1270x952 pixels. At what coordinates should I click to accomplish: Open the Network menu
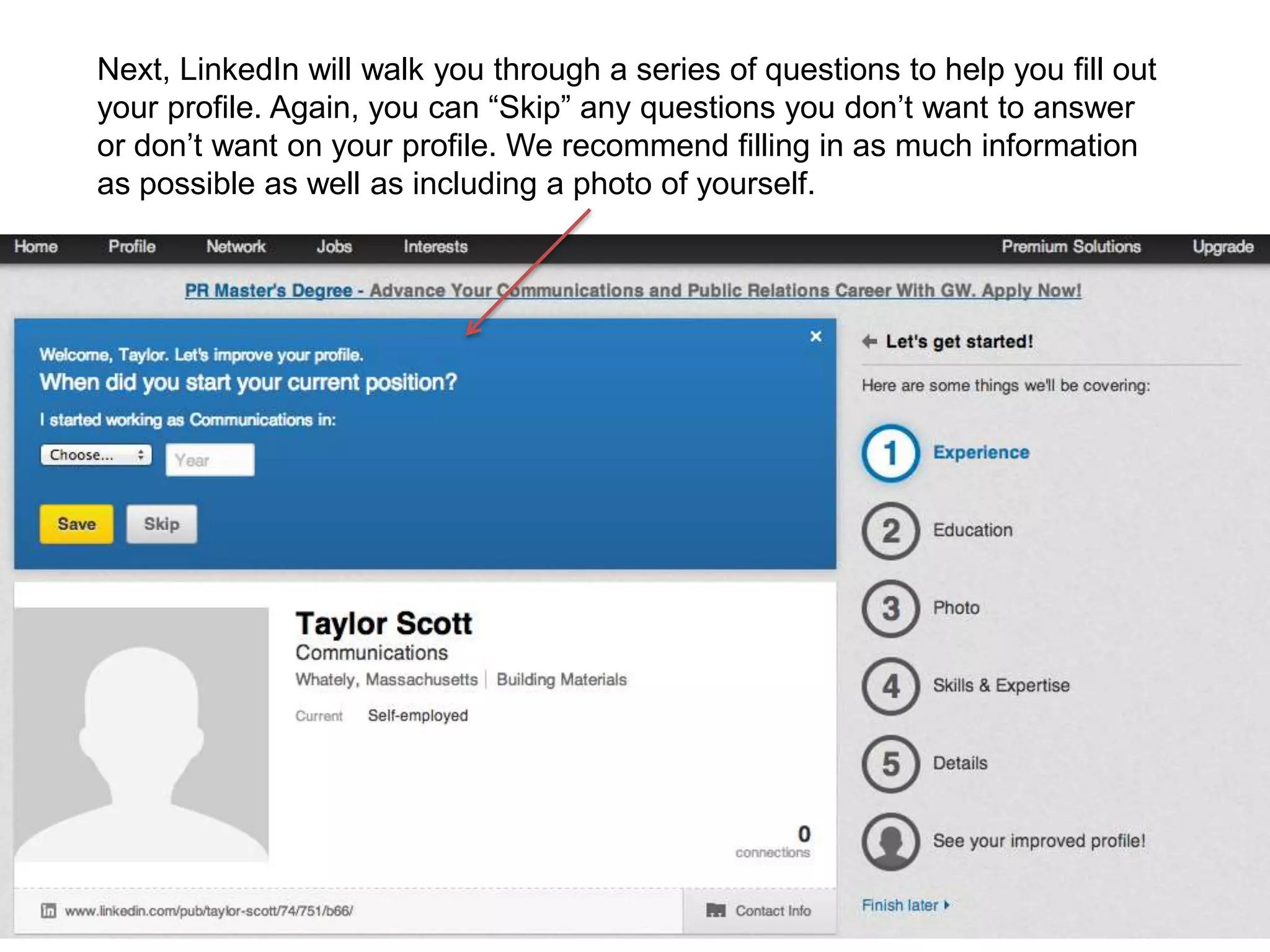(236, 247)
